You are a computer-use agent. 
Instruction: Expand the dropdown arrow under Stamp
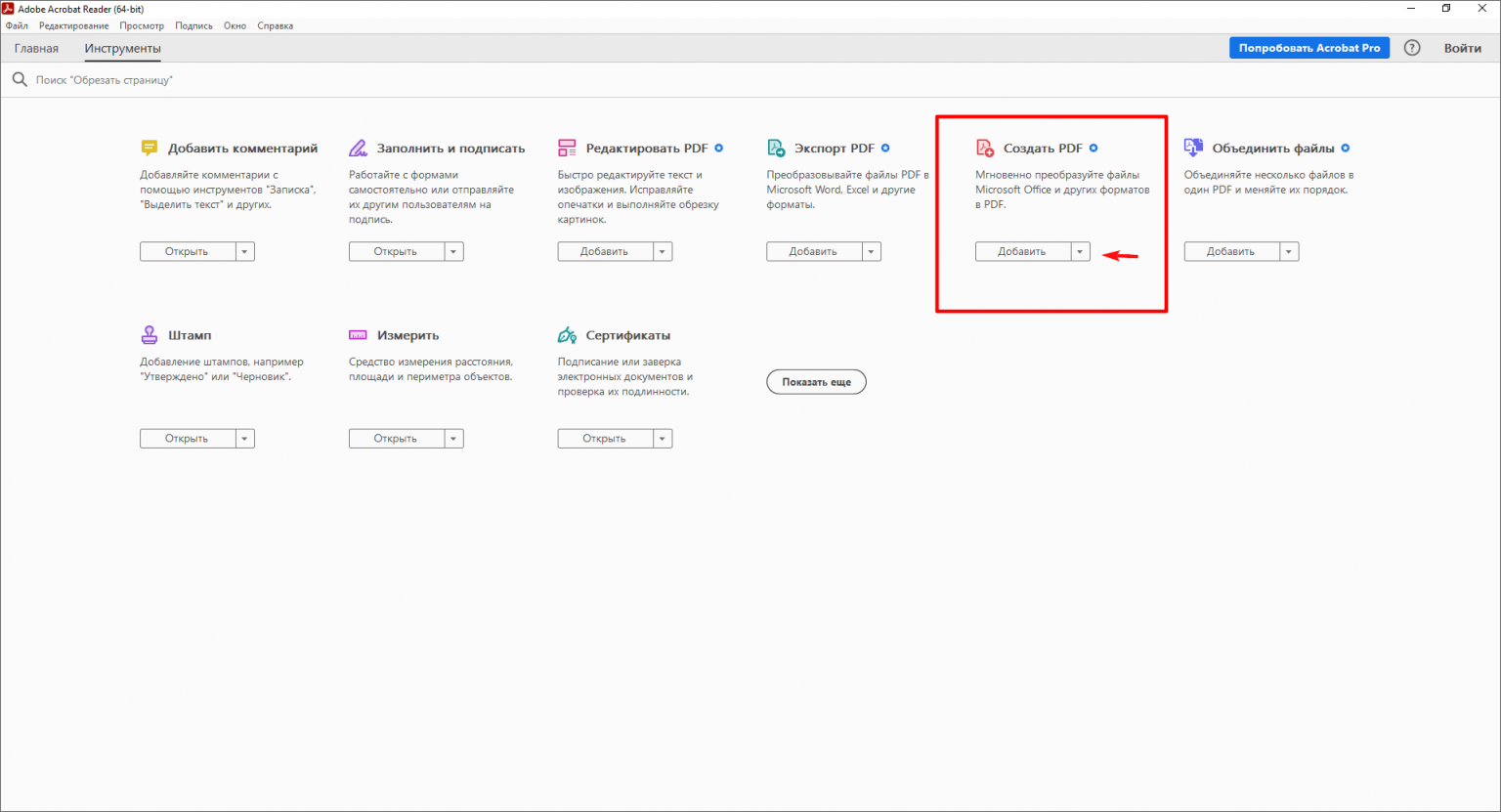coord(245,439)
